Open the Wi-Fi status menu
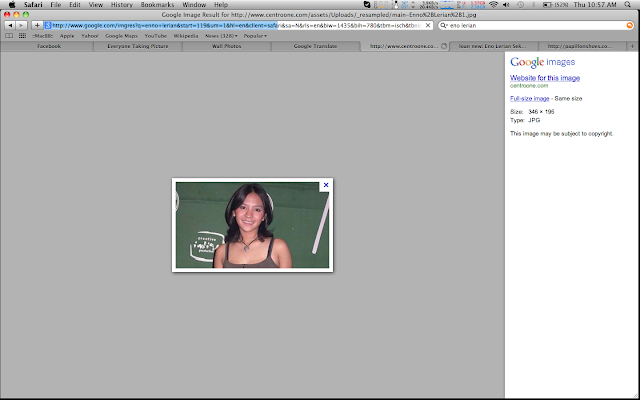The width and height of the screenshot is (640, 400). (494, 5)
